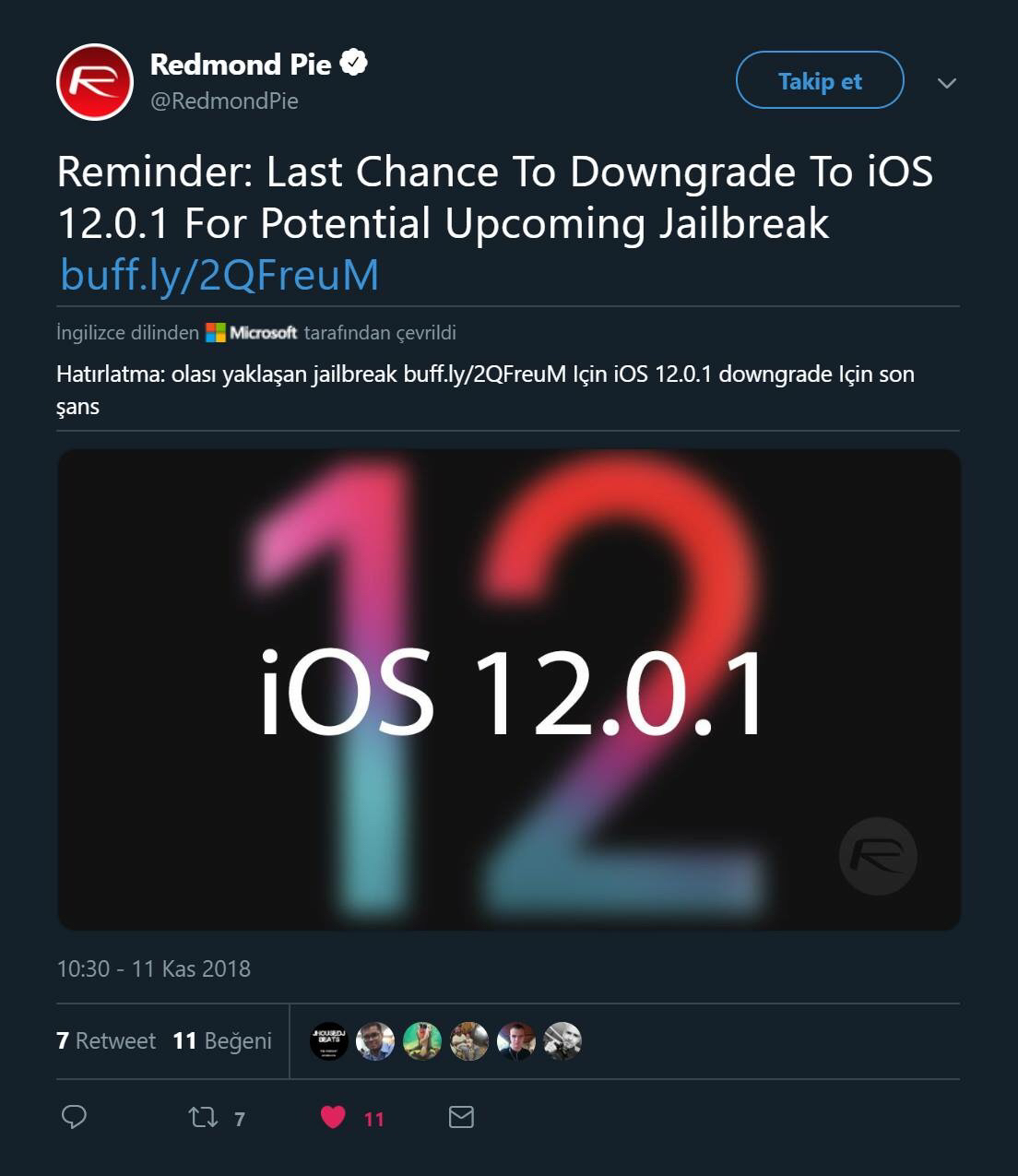The width and height of the screenshot is (1018, 1176).
Task: Open the Redmond Pie display name
Action: point(241,64)
